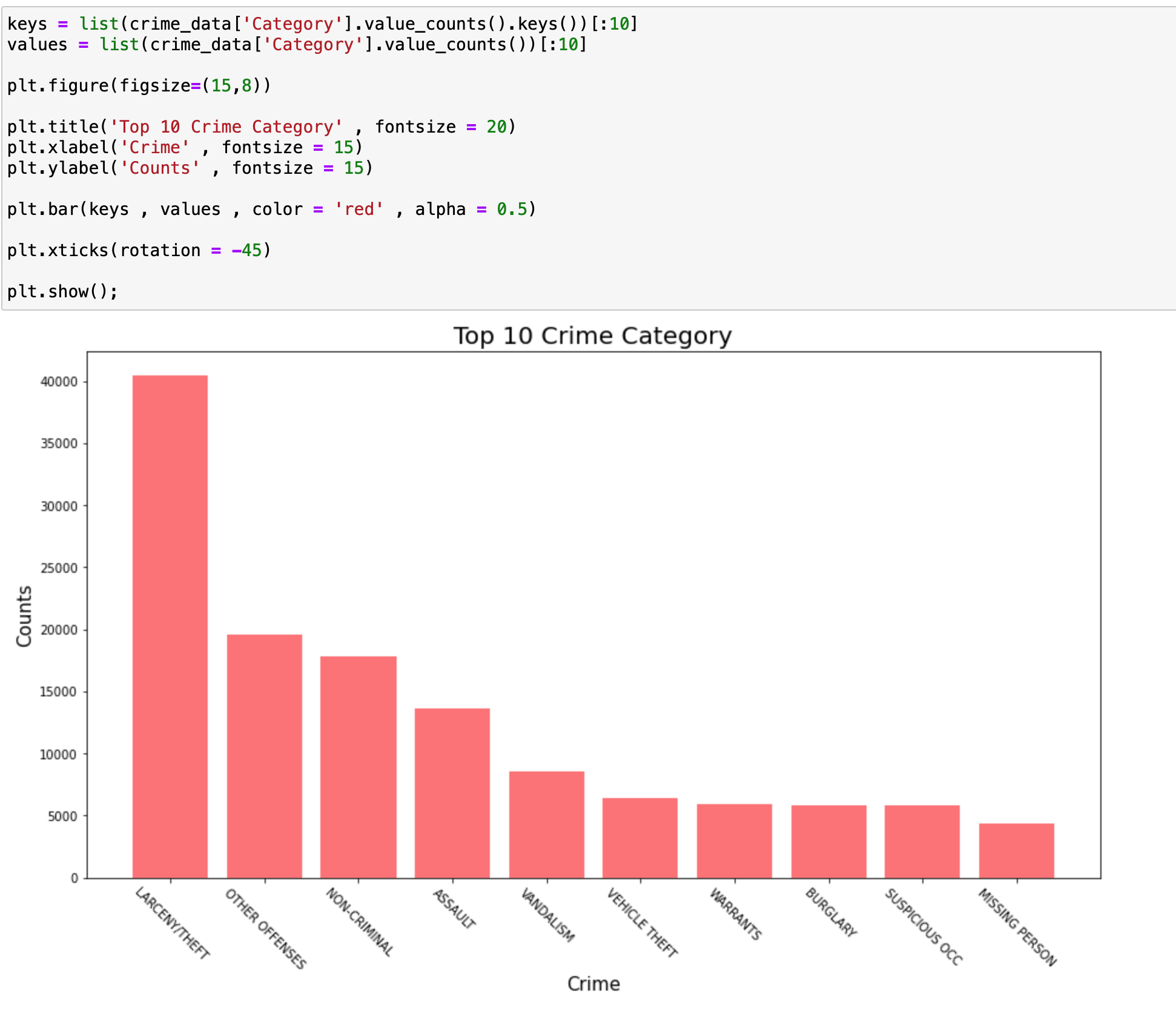Click the MISSING PERSON bar
The image size is (1176, 1010).
1017,851
